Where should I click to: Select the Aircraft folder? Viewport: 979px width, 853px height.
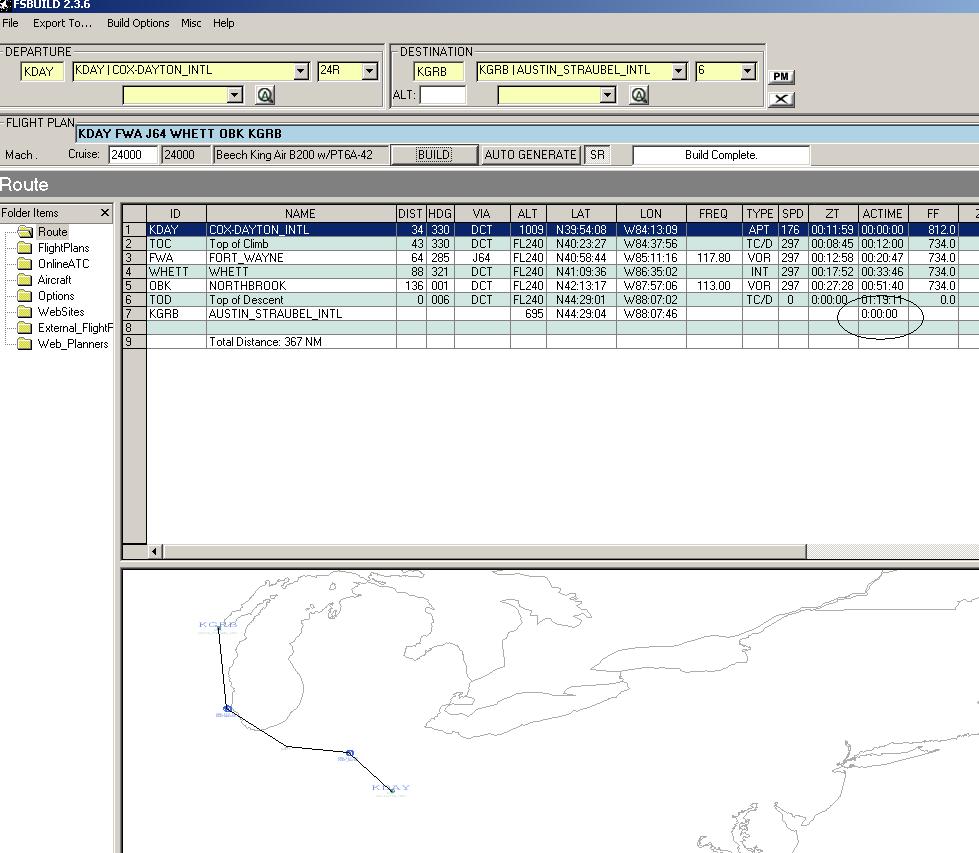click(54, 280)
